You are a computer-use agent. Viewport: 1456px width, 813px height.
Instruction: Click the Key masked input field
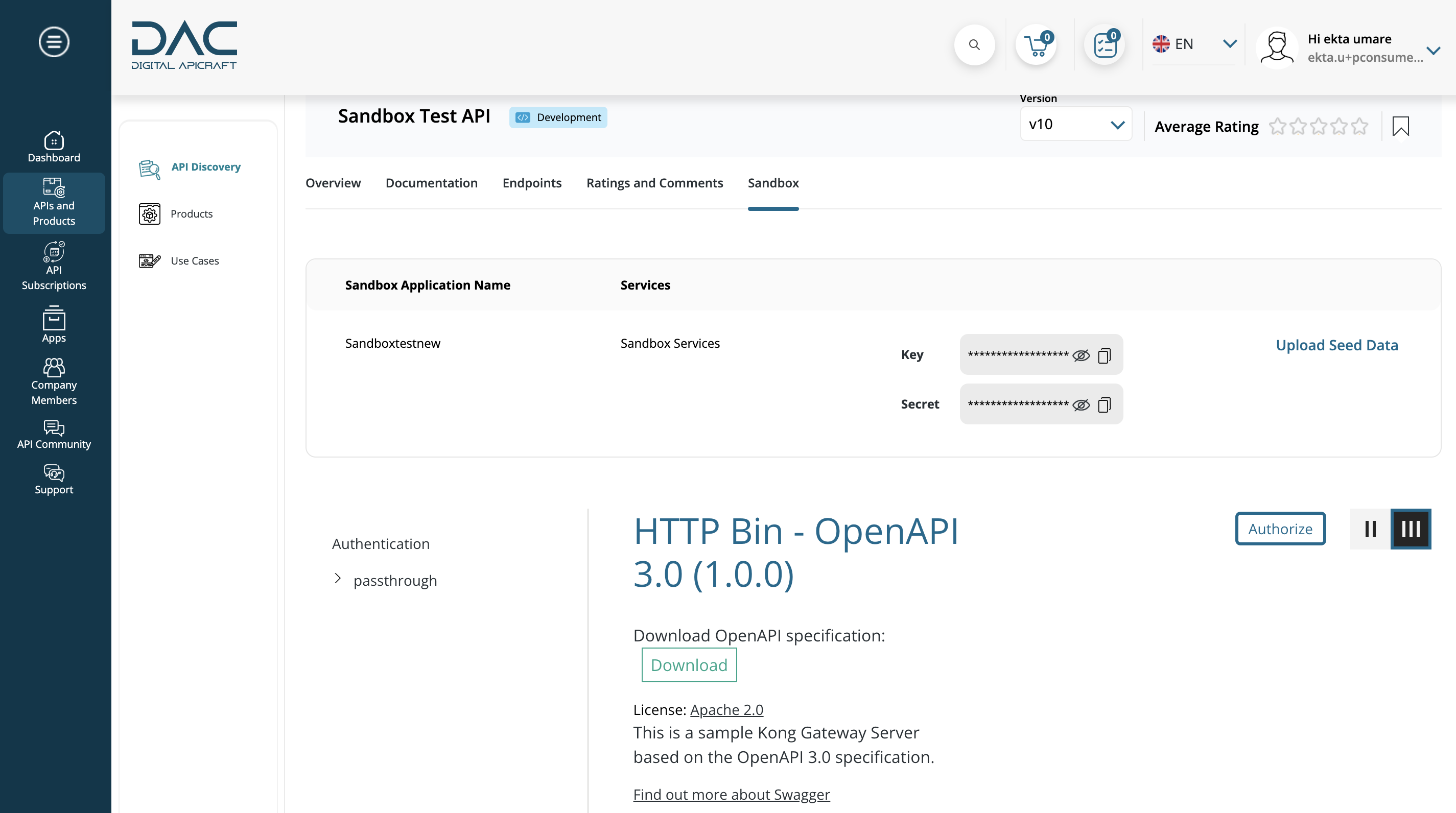coord(1041,355)
